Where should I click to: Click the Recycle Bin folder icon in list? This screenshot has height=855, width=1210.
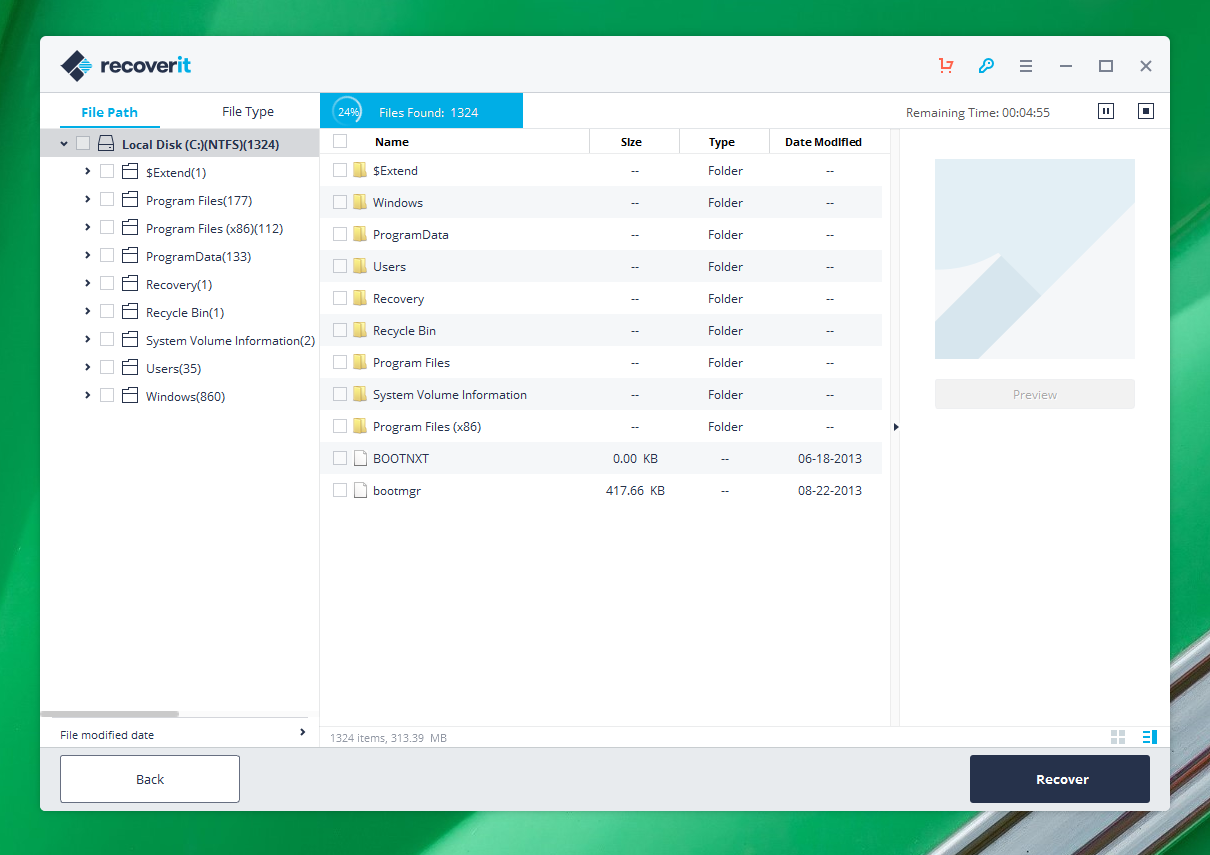click(360, 330)
